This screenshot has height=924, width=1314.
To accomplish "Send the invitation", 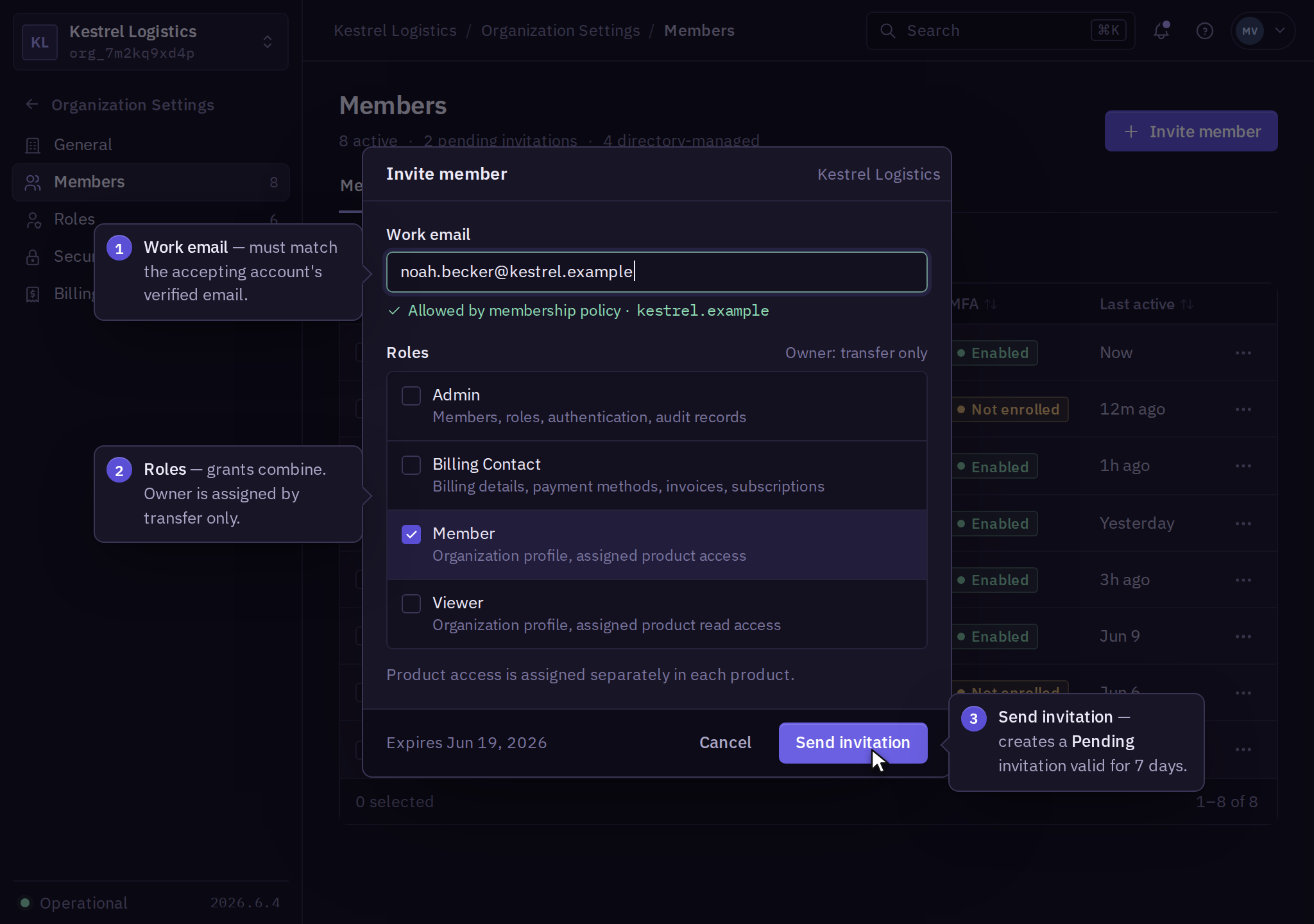I will 853,742.
